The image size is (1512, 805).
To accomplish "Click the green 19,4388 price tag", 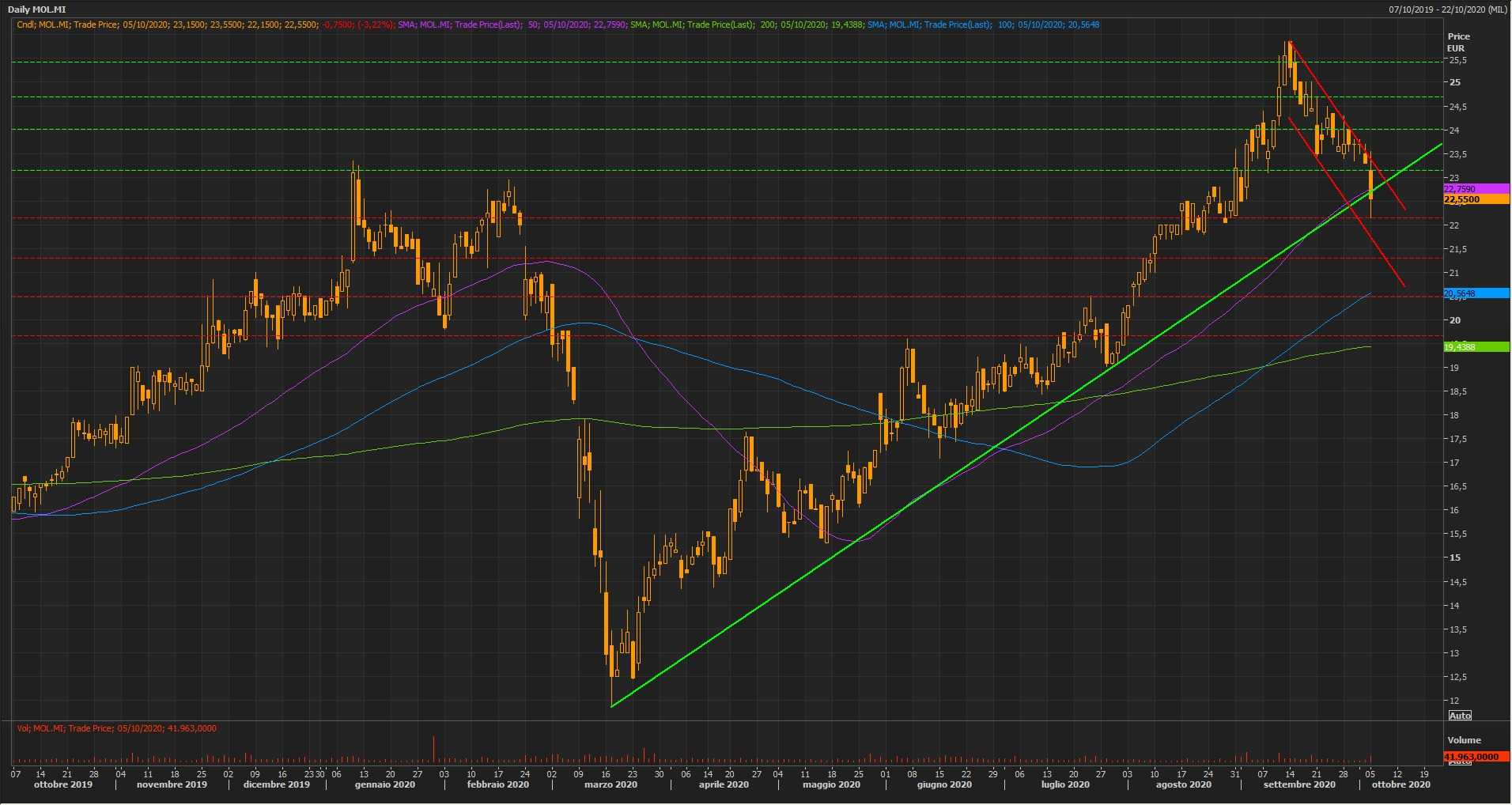I will click(1476, 347).
